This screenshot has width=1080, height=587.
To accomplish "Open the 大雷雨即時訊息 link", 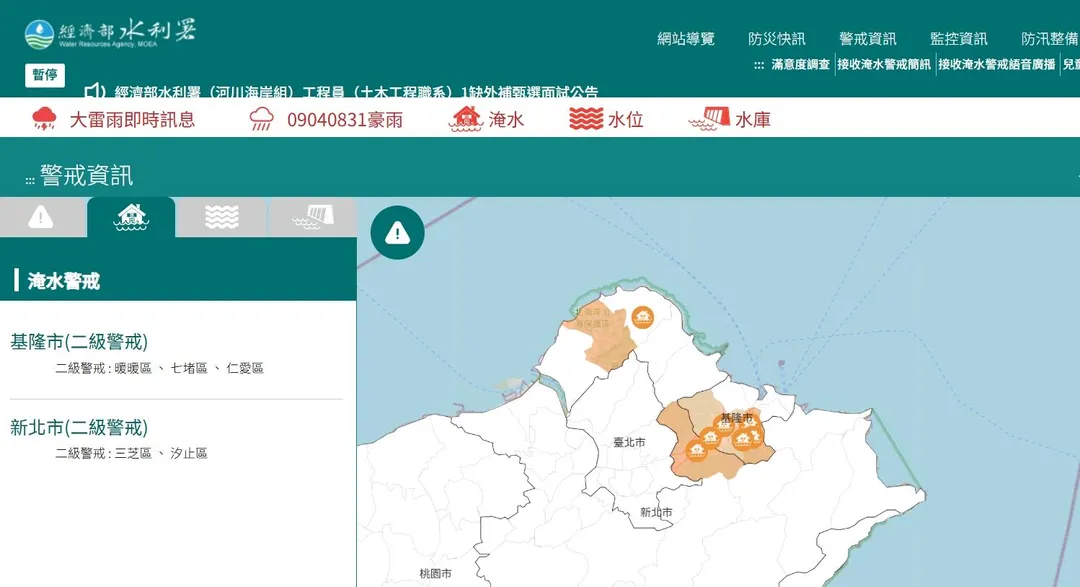I will pyautogui.click(x=132, y=120).
